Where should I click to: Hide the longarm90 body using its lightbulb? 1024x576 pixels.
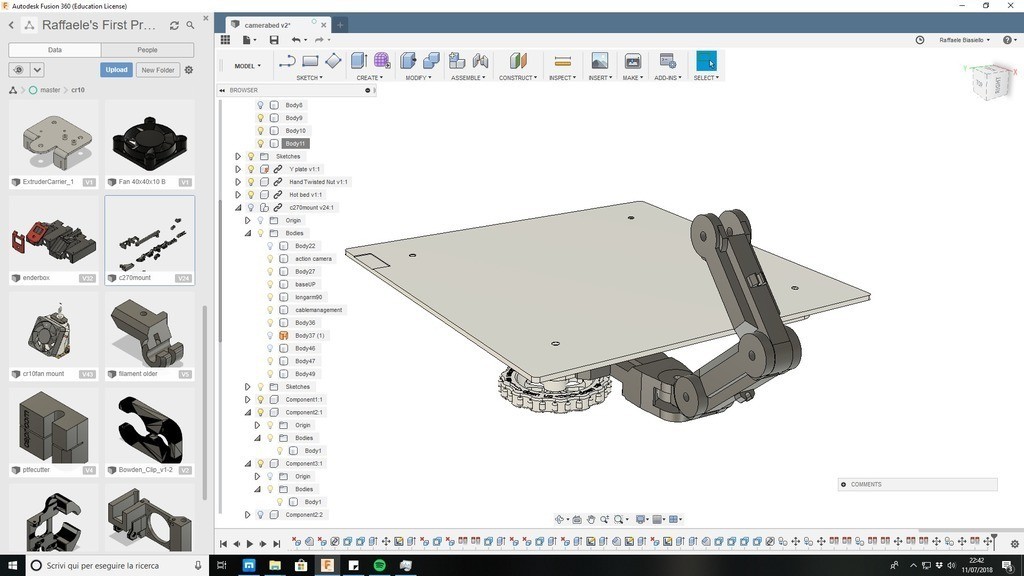click(x=270, y=297)
